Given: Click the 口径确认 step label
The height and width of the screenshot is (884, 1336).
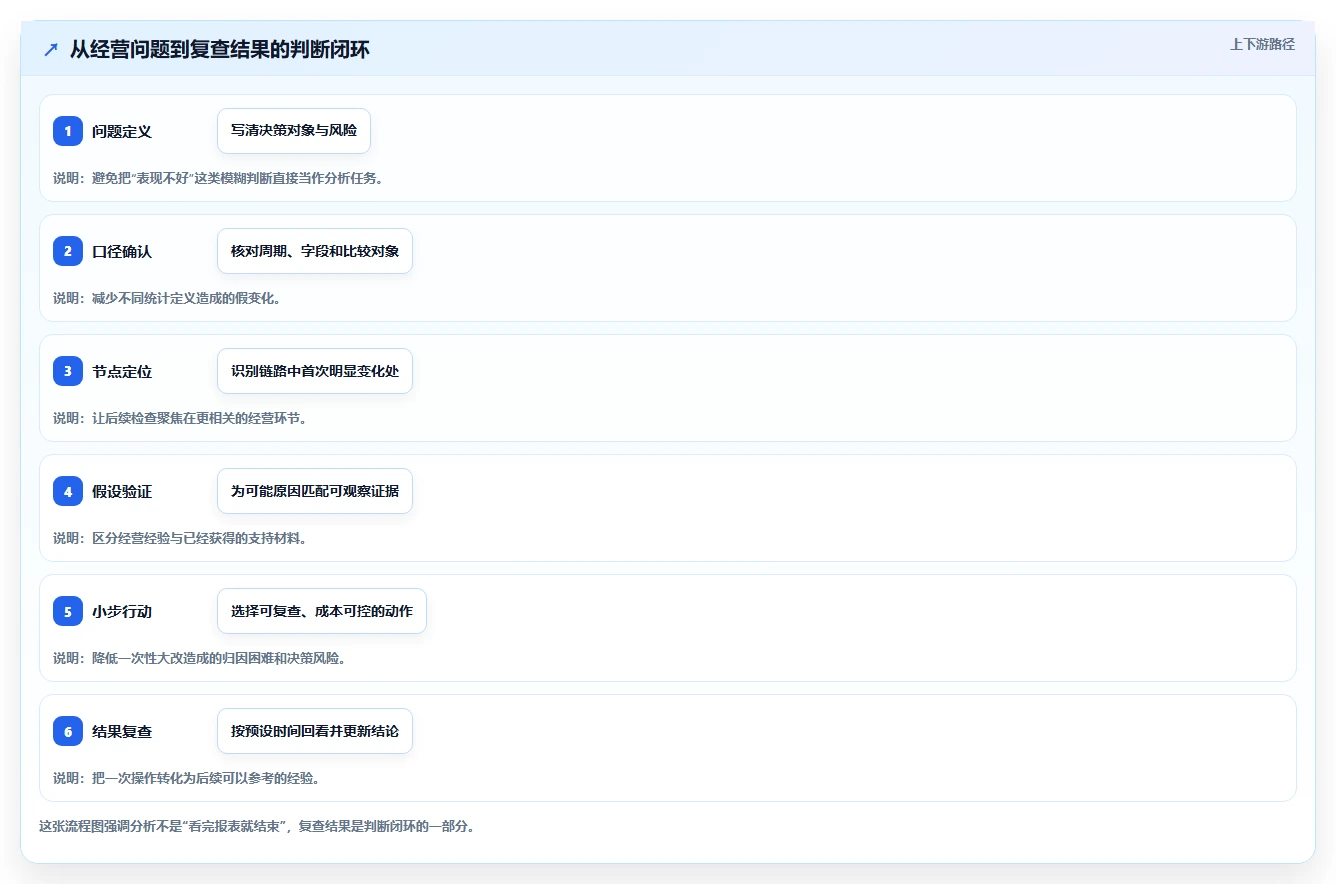Looking at the screenshot, I should [x=122, y=251].
